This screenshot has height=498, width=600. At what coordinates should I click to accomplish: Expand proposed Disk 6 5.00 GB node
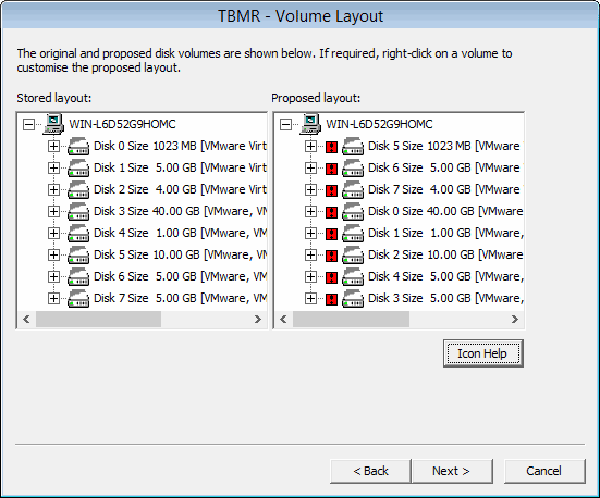point(311,168)
